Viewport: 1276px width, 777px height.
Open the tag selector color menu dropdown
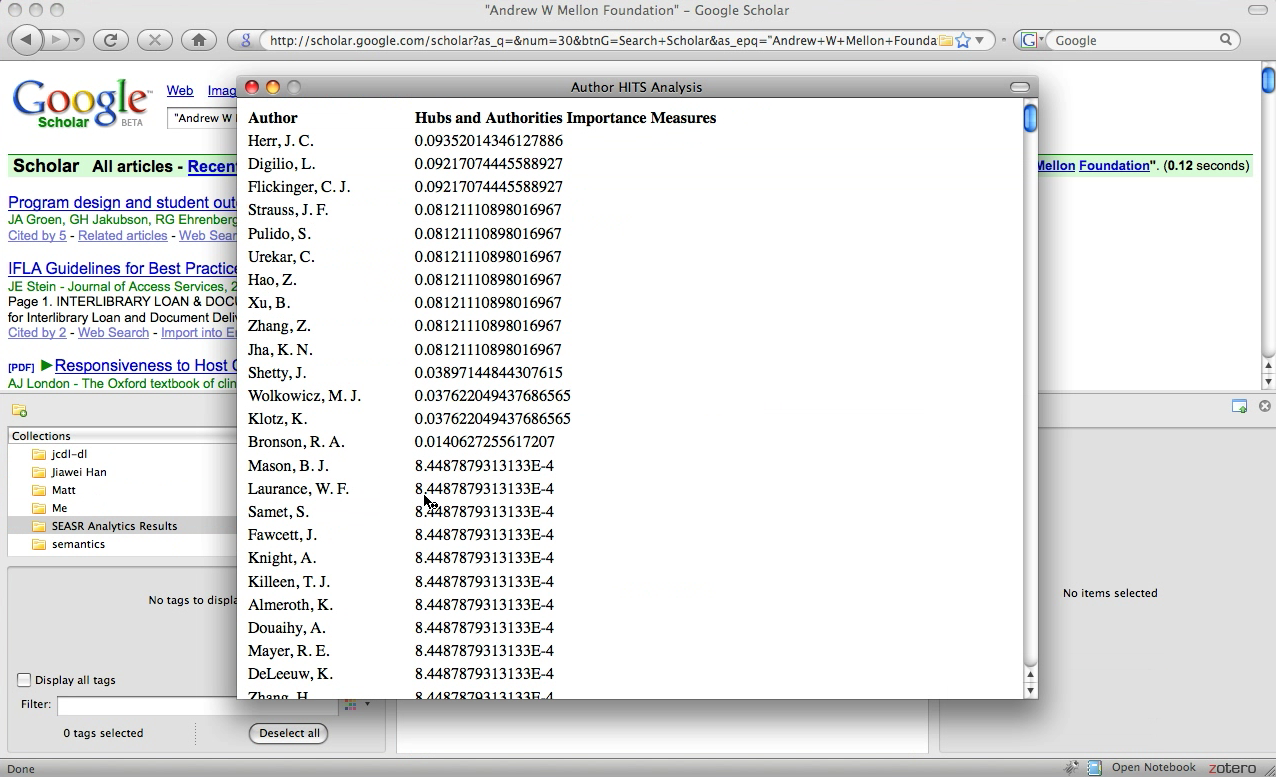[356, 705]
